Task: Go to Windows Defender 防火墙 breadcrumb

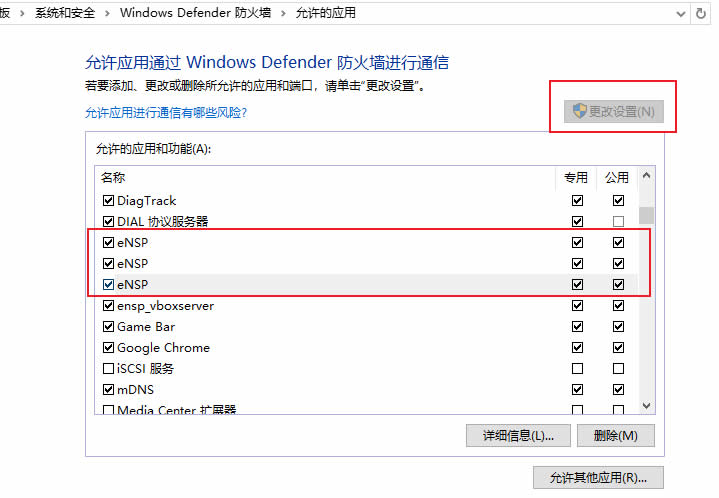Action: [195, 13]
